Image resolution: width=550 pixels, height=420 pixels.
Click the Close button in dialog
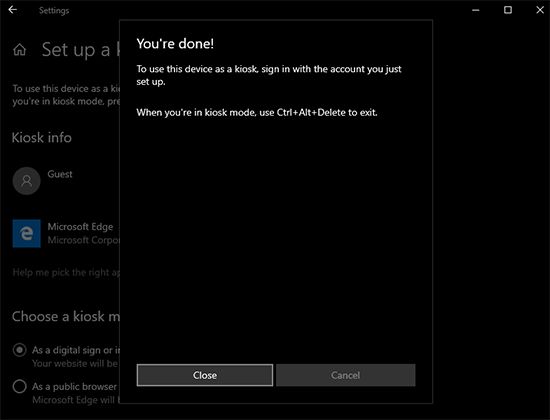pyautogui.click(x=205, y=375)
